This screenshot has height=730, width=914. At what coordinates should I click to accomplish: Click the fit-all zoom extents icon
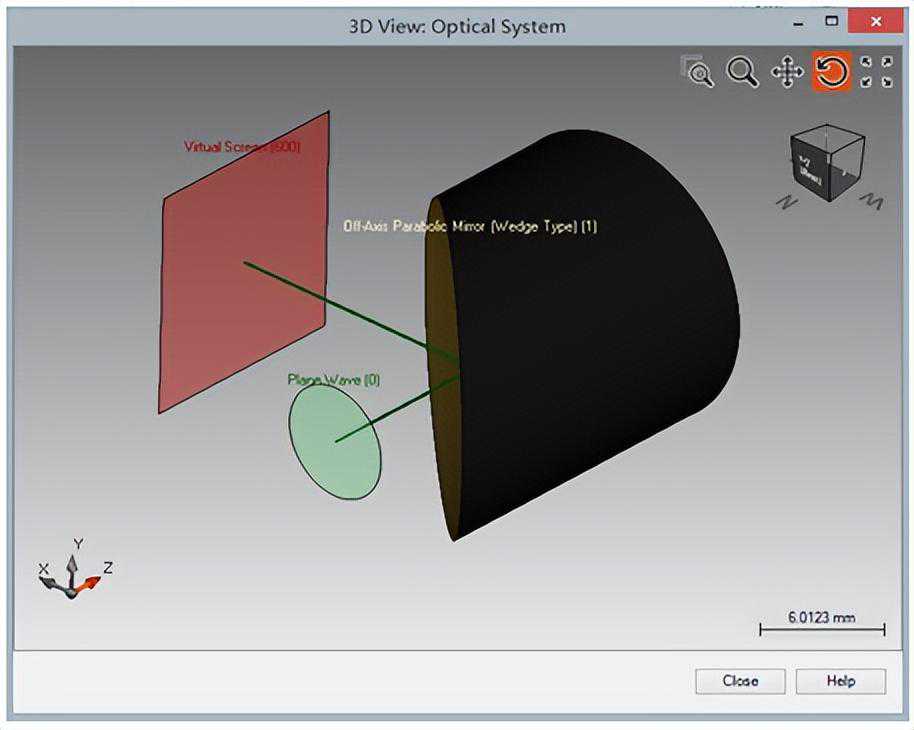click(x=876, y=71)
